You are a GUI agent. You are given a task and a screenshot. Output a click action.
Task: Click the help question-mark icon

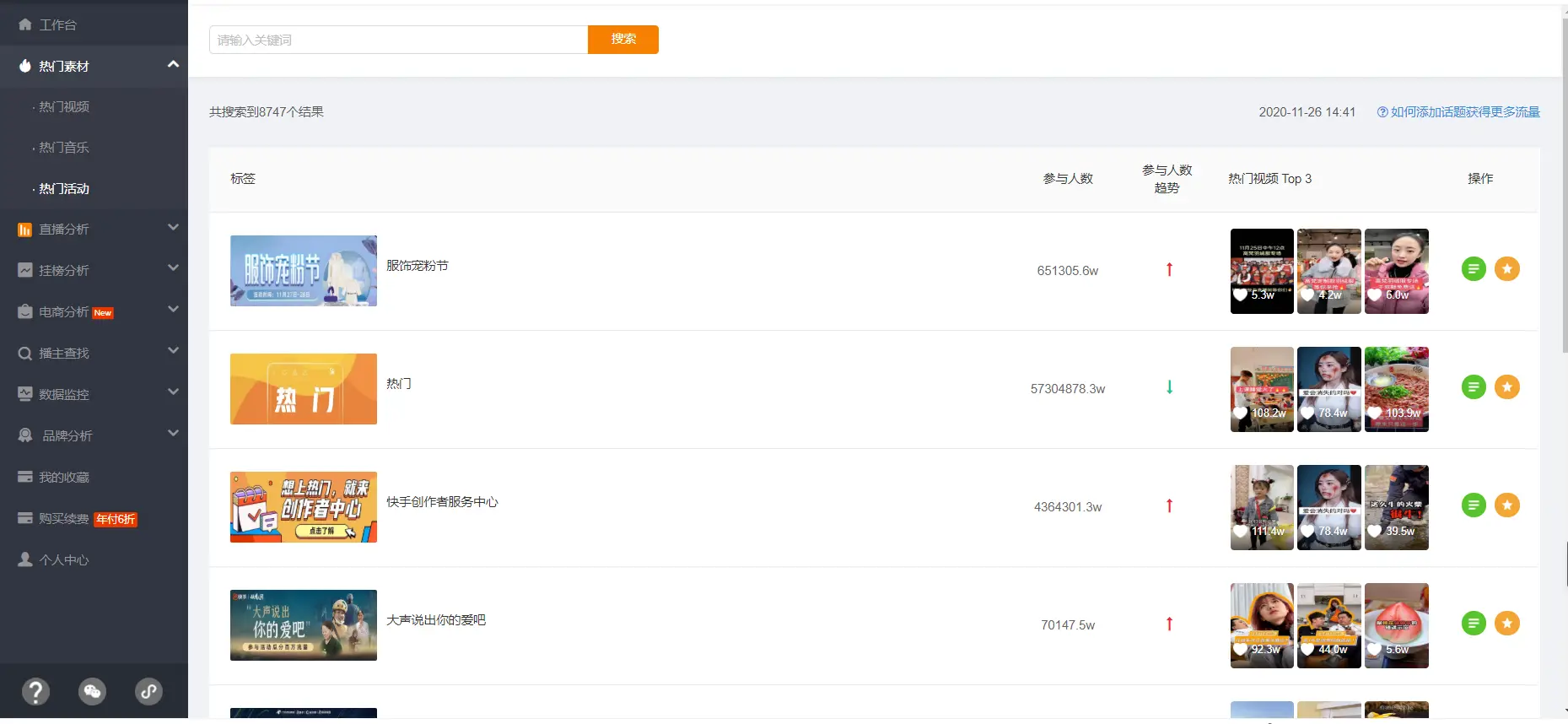(35, 692)
